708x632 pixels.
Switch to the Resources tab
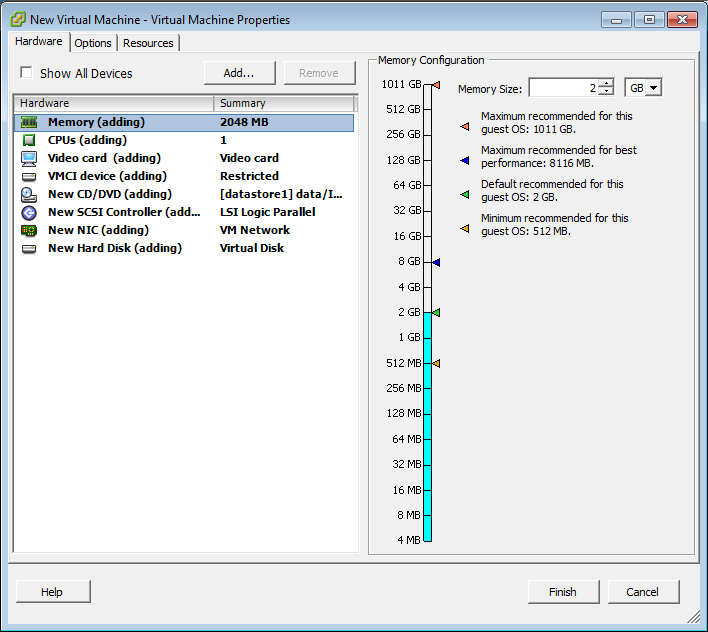click(148, 43)
